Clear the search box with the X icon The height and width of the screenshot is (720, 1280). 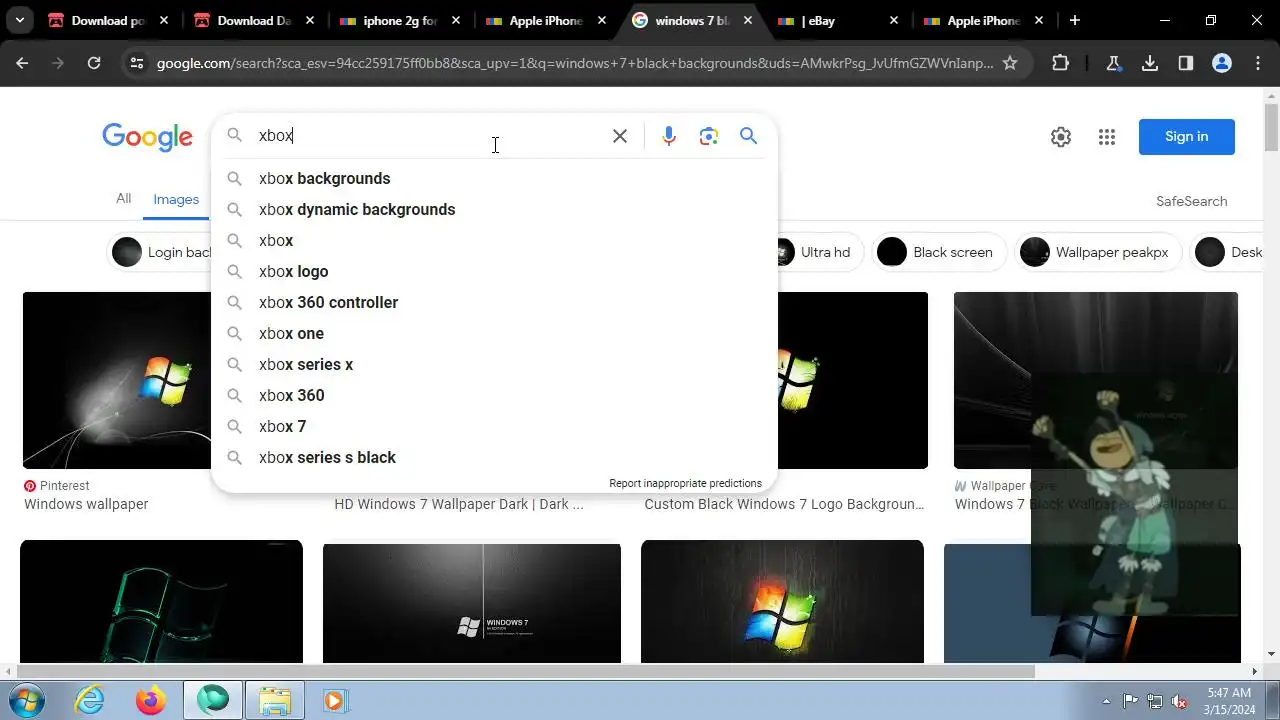pos(620,136)
